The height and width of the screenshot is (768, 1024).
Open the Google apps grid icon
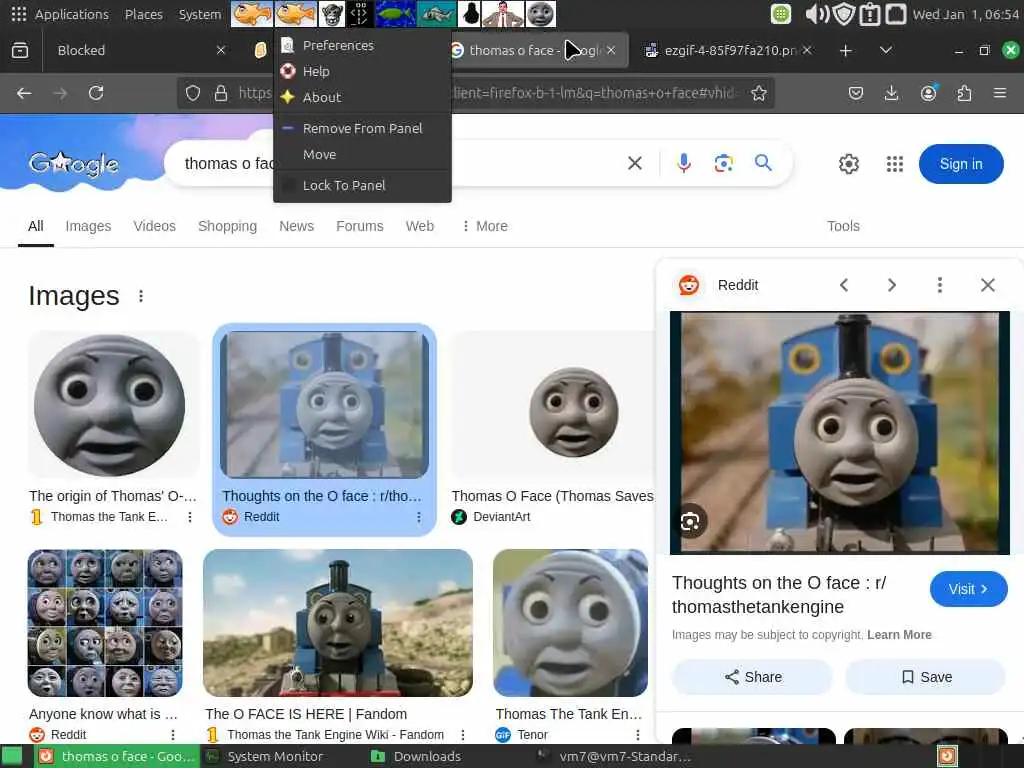895,164
